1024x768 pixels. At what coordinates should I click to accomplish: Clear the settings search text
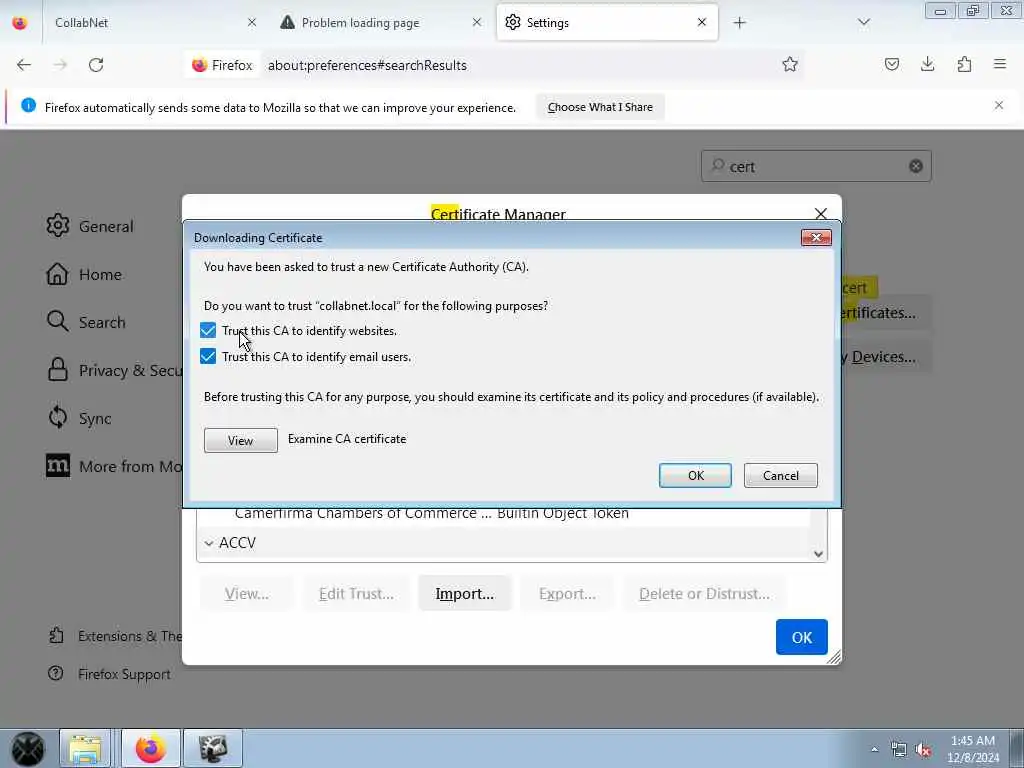point(916,167)
